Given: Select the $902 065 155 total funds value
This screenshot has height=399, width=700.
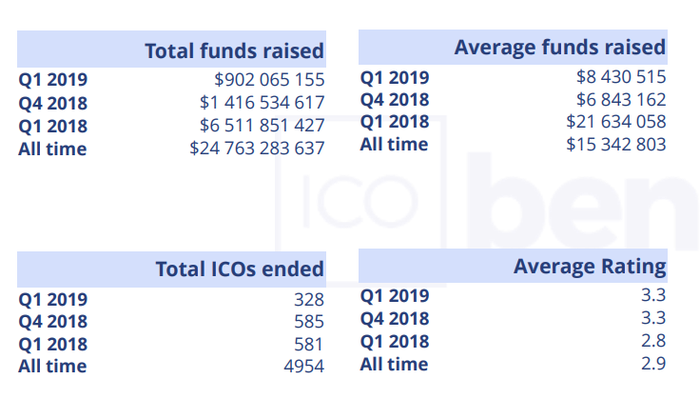Looking at the screenshot, I should [x=269, y=79].
